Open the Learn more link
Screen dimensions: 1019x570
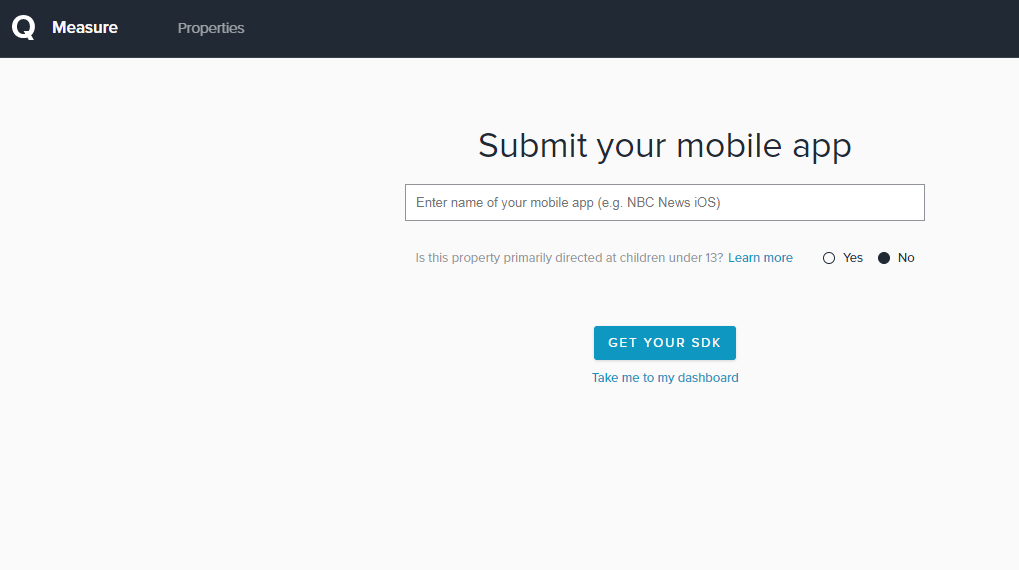(x=760, y=258)
